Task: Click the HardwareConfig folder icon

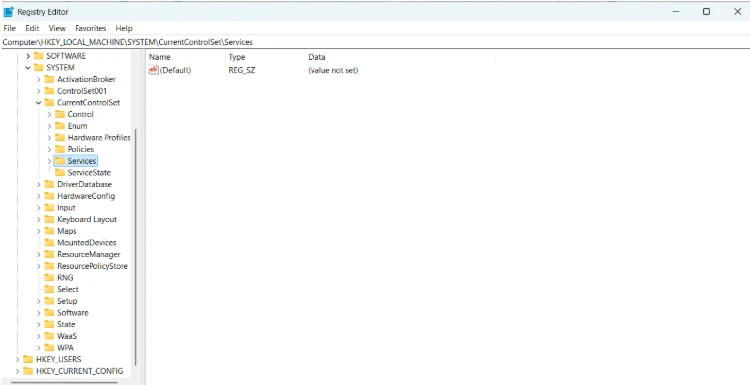Action: click(49, 196)
